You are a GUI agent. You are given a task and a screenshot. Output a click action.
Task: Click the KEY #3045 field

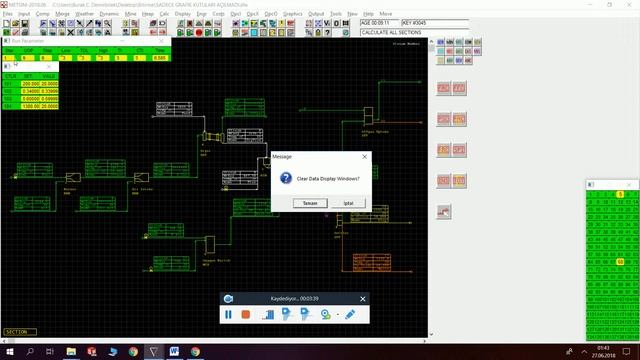click(x=435, y=23)
